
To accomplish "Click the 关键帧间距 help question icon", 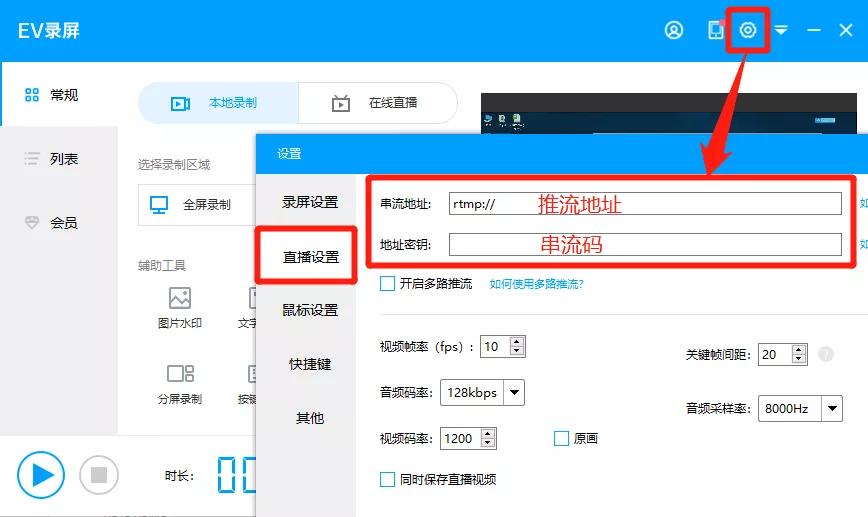I will [x=825, y=354].
